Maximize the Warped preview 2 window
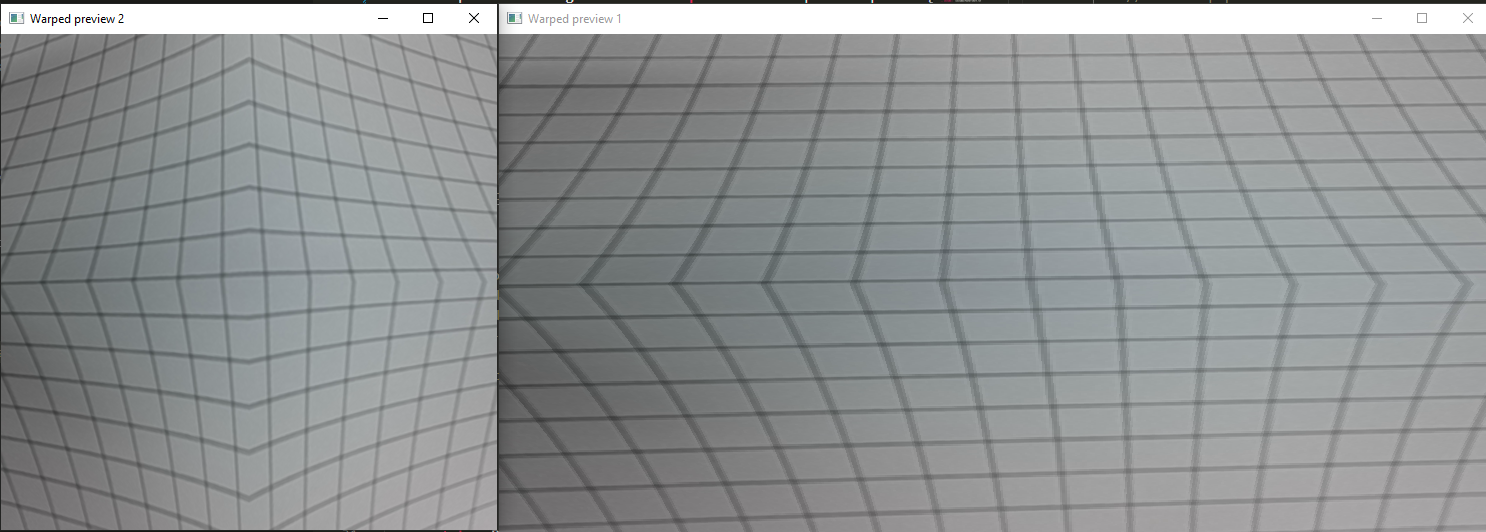 (x=428, y=18)
